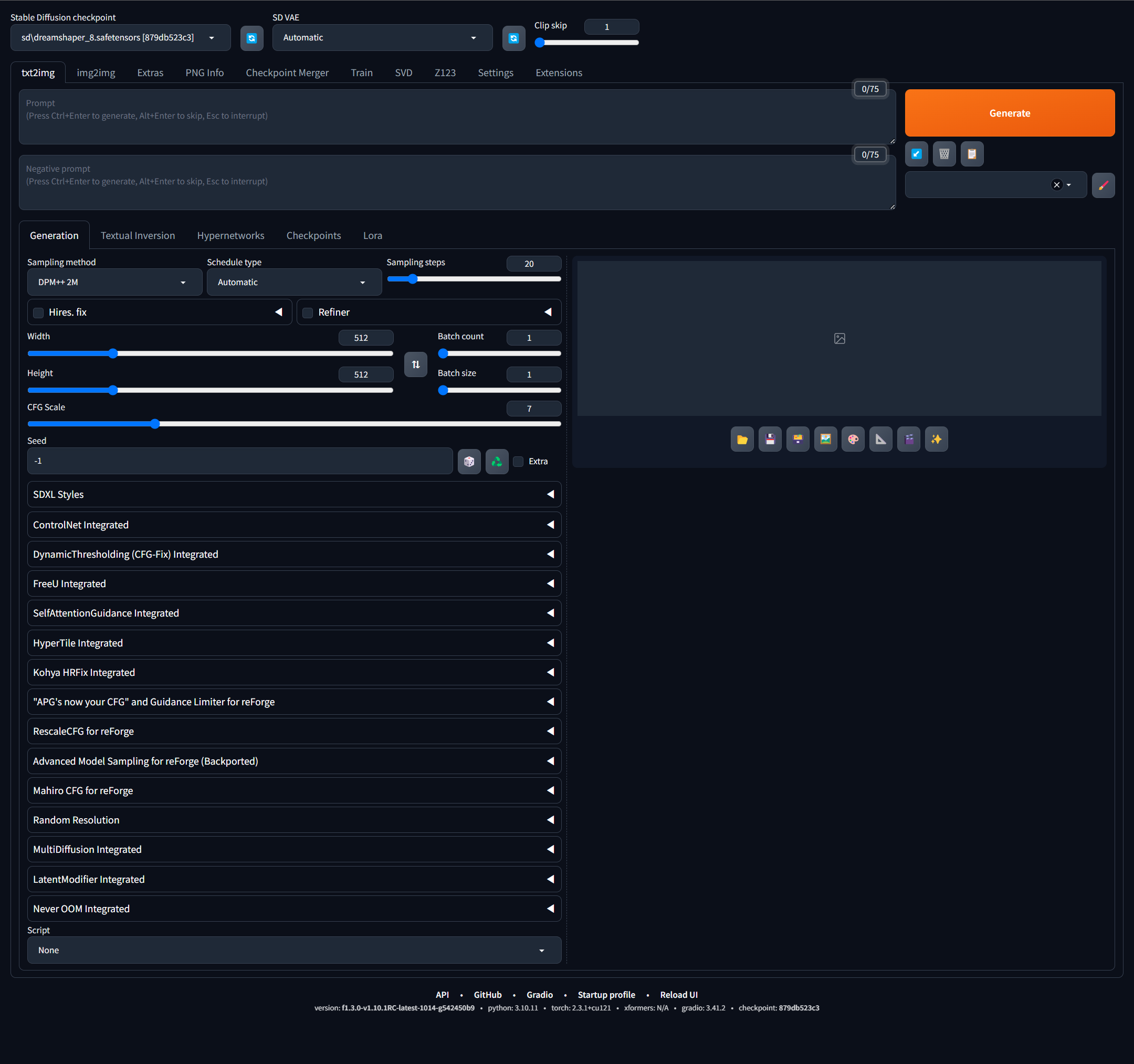The height and width of the screenshot is (1064, 1134).
Task: Click the sparkles upscale icon
Action: click(937, 439)
